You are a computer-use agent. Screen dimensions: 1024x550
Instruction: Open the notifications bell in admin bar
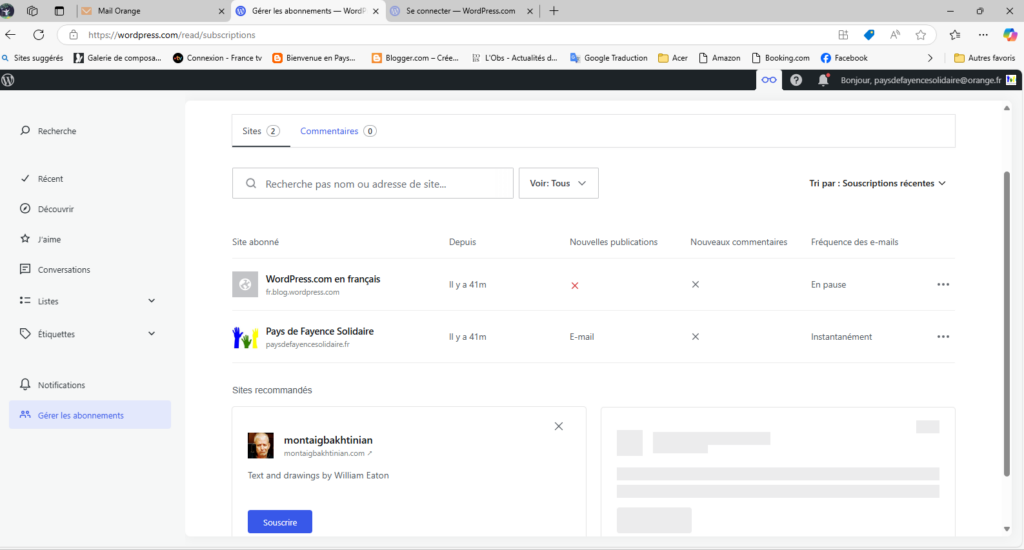[x=823, y=80]
